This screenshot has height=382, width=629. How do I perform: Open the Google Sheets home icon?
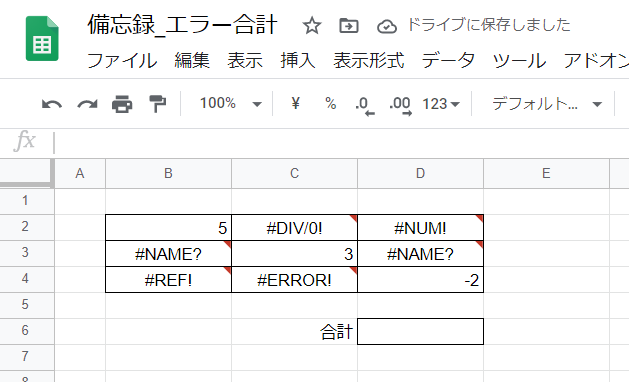click(42, 39)
